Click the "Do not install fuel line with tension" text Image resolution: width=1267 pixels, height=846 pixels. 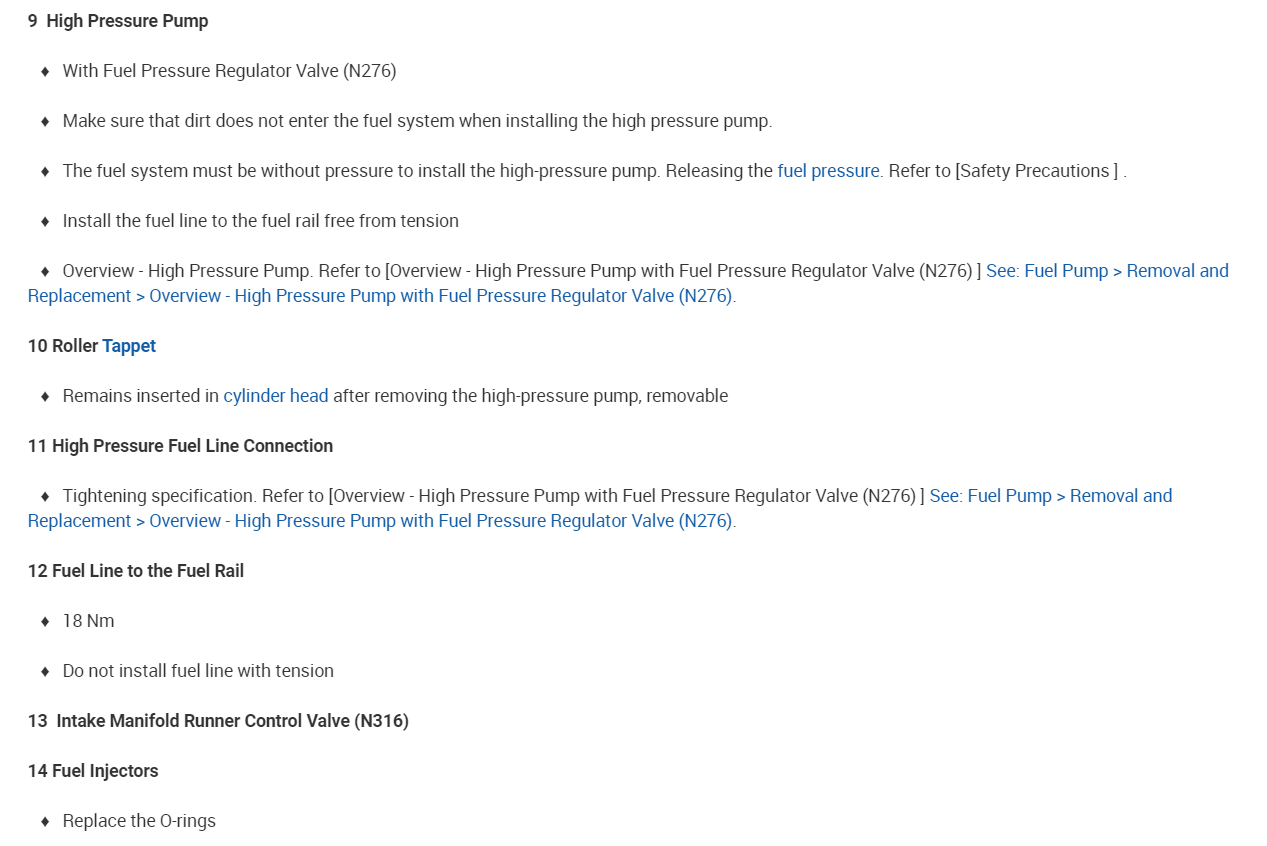[198, 671]
